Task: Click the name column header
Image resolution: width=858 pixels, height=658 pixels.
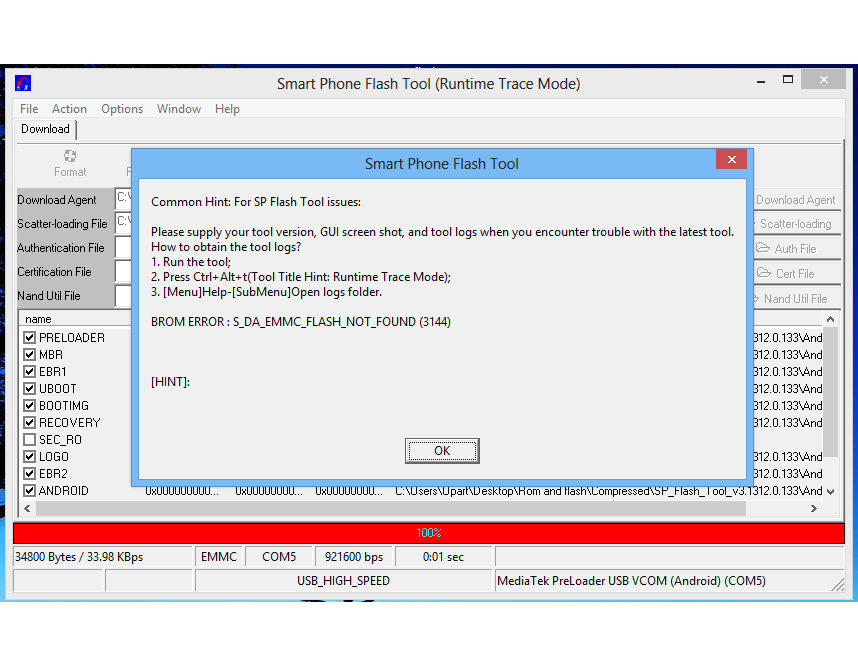Action: pos(75,319)
